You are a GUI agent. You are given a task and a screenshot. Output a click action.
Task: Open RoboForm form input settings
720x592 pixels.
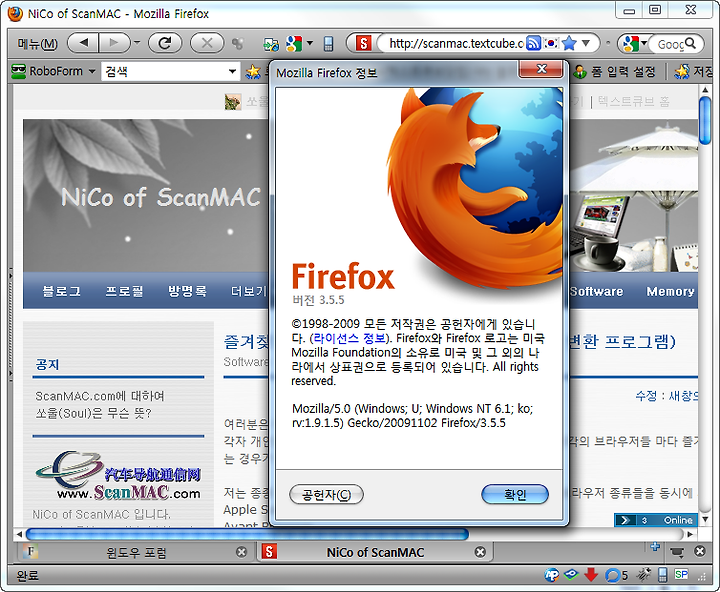click(614, 72)
